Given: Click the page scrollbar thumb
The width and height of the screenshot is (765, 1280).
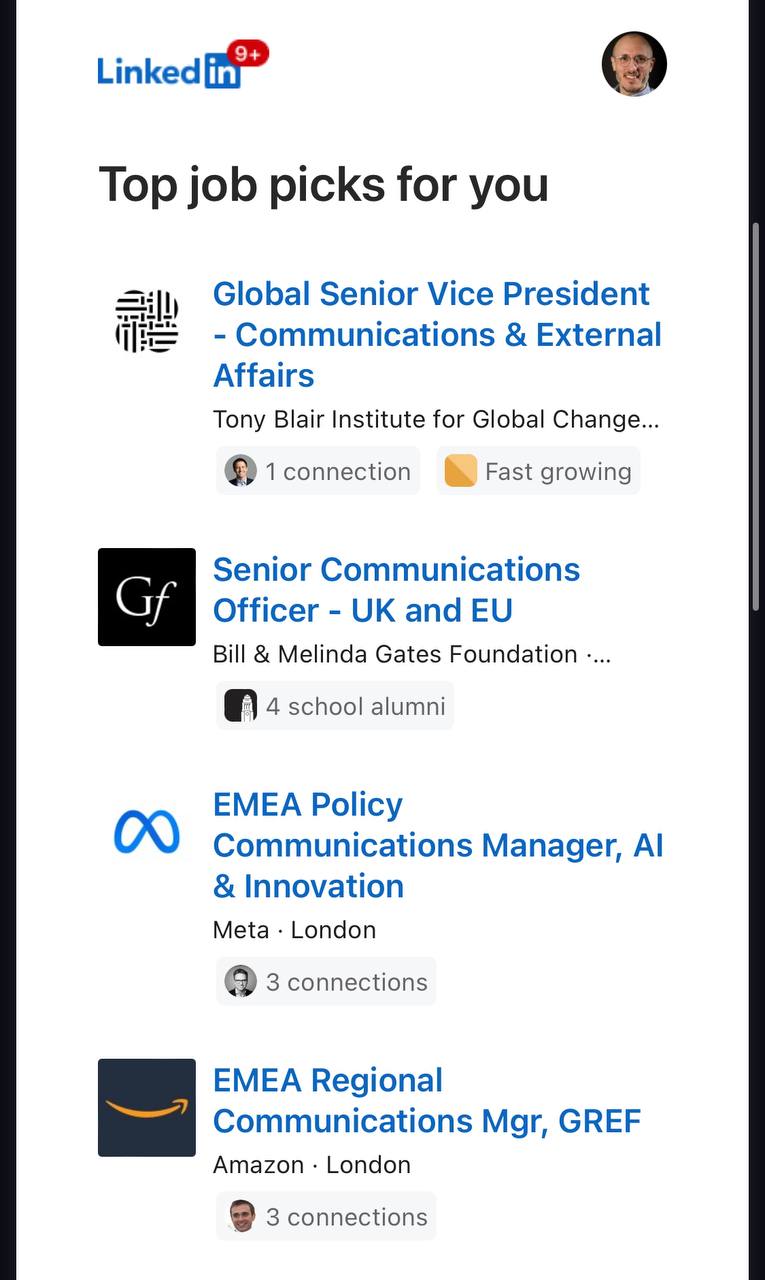Looking at the screenshot, I should click(756, 415).
